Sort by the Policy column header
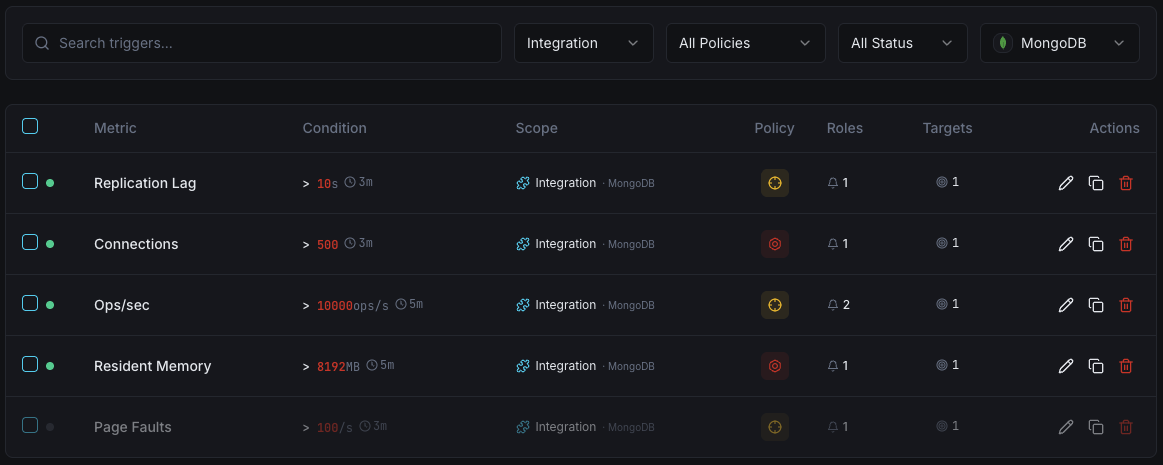The width and height of the screenshot is (1163, 465). pos(774,128)
